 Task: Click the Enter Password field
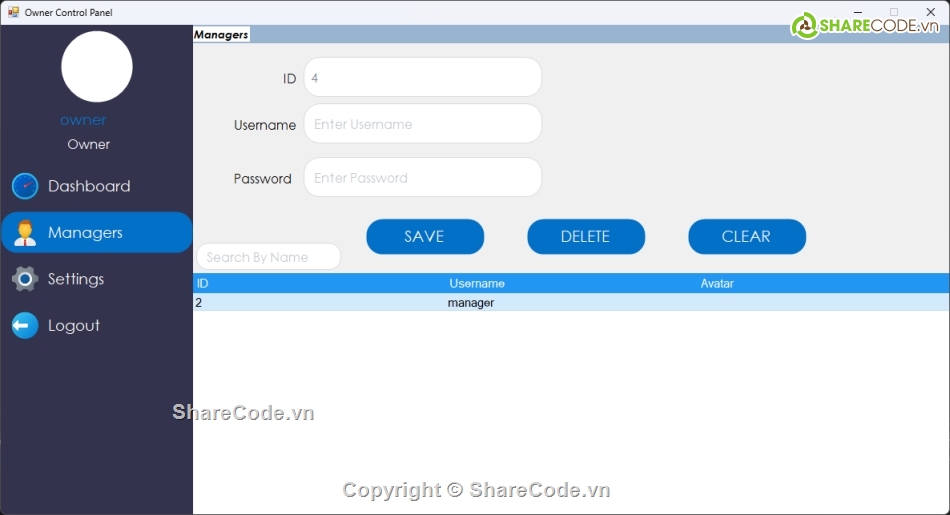422,178
